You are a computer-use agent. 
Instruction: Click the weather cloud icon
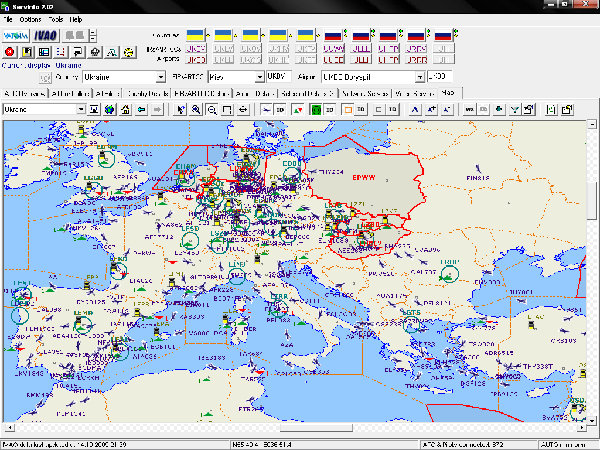point(95,52)
